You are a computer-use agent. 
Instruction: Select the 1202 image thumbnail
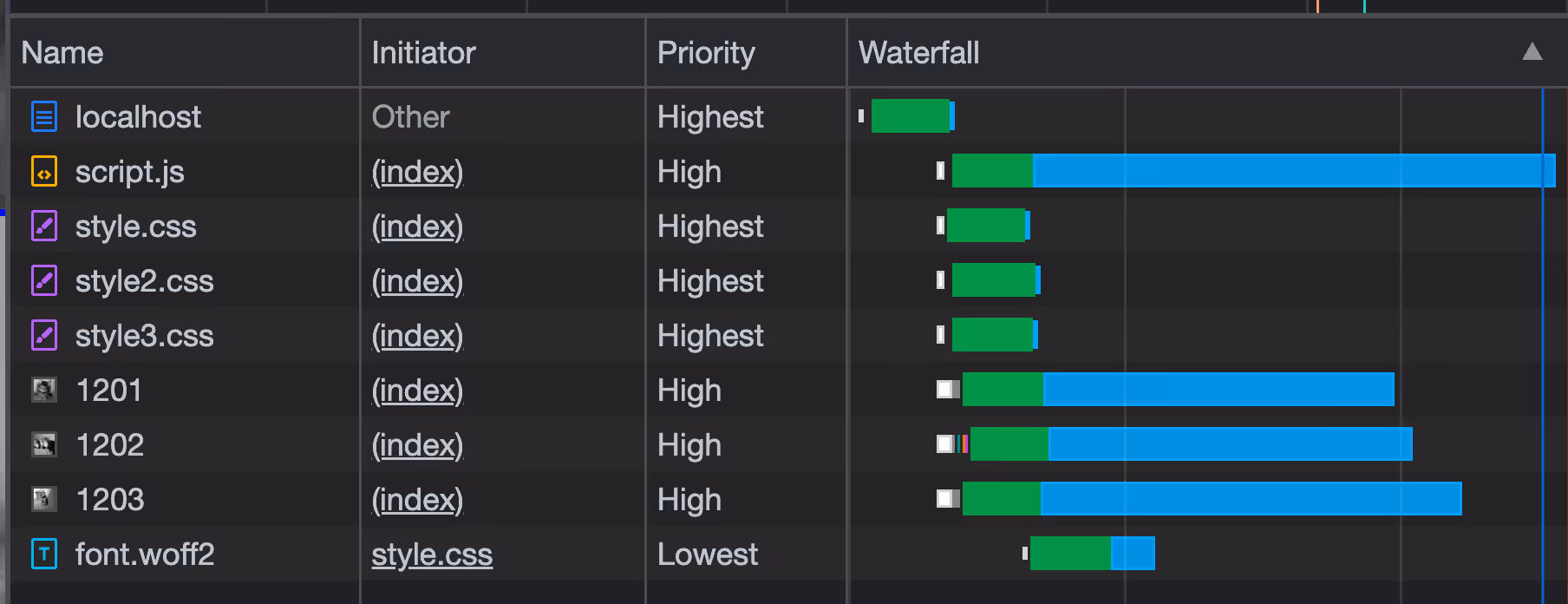(44, 445)
